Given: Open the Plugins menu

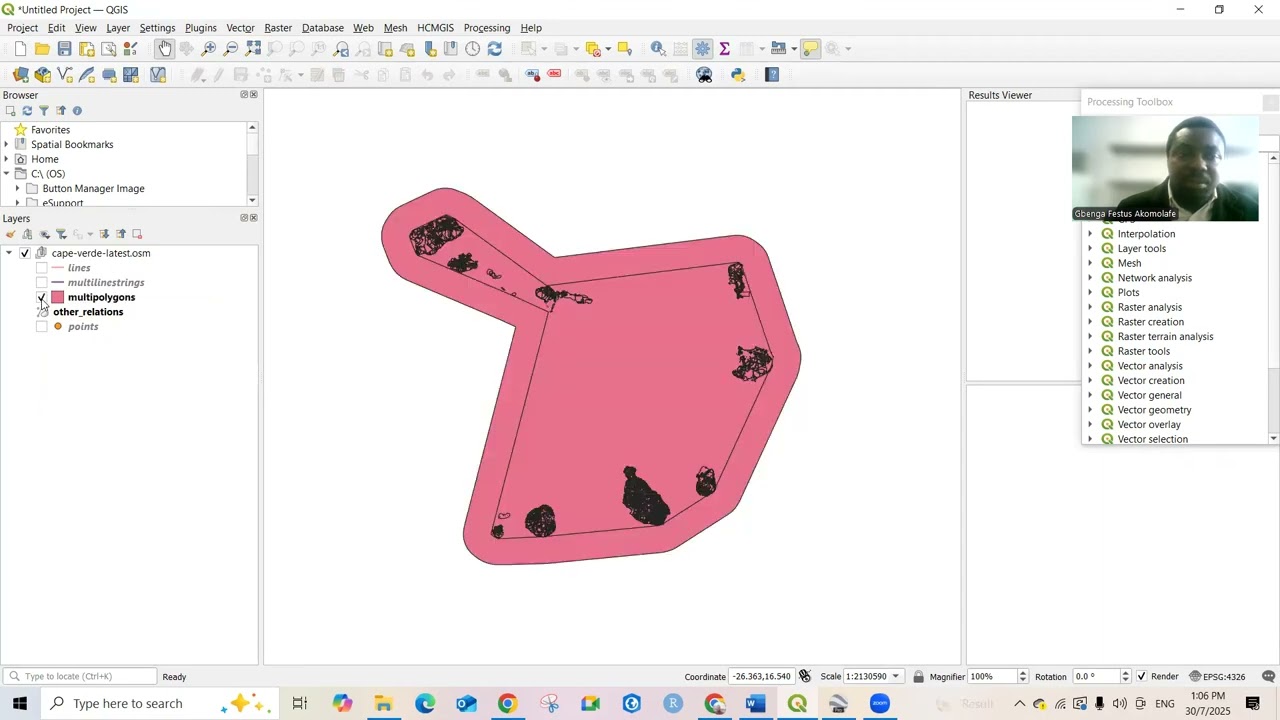Looking at the screenshot, I should 200,28.
